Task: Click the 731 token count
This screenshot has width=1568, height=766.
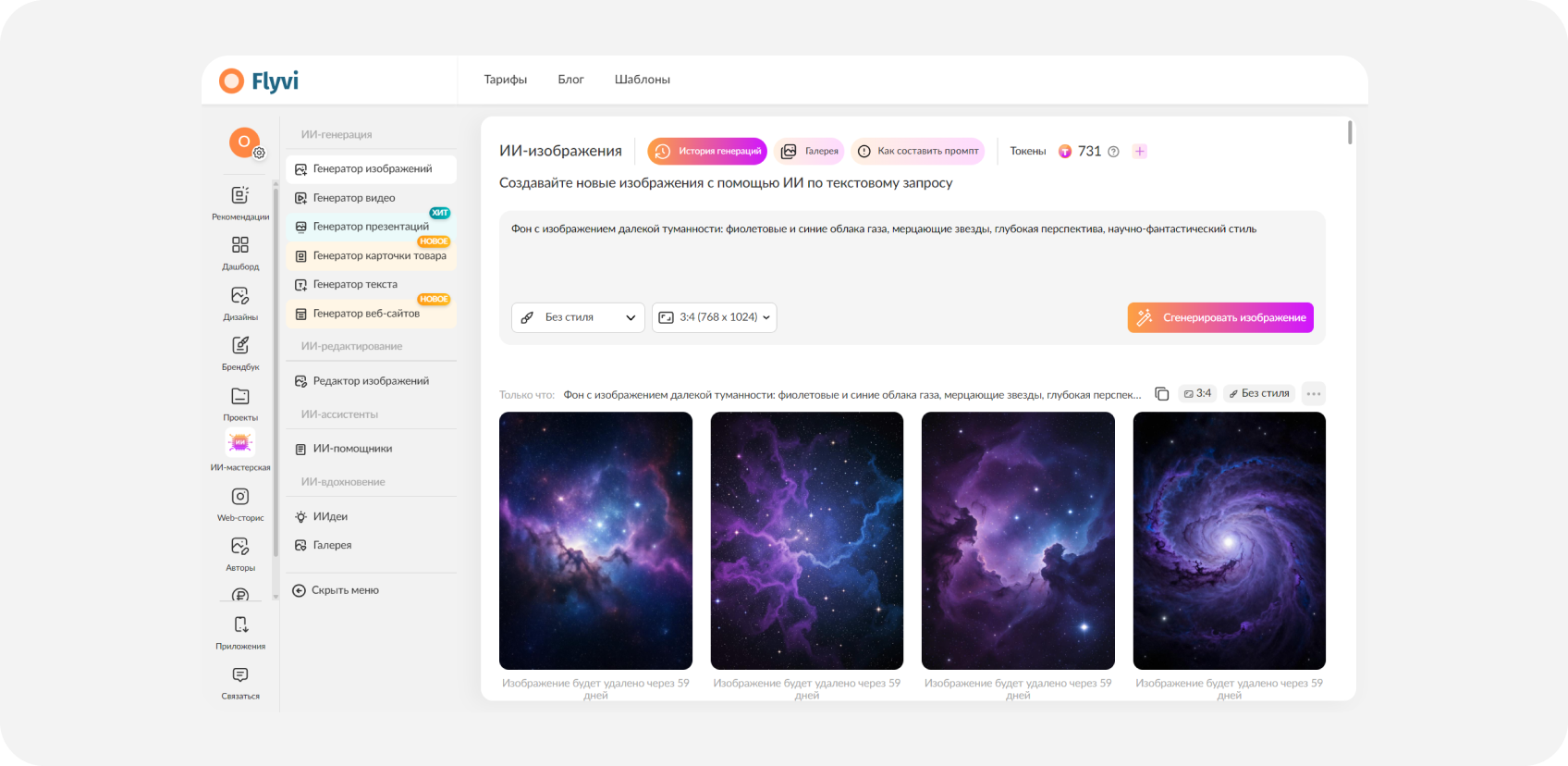Action: point(1089,151)
